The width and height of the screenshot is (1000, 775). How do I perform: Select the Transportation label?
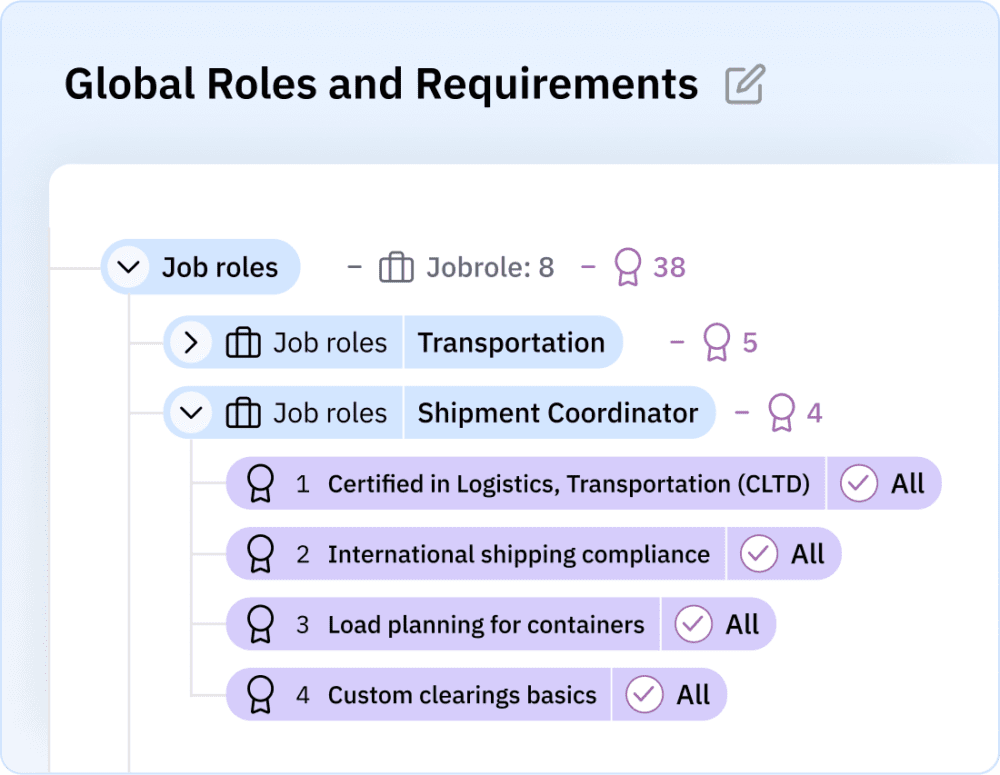[512, 342]
